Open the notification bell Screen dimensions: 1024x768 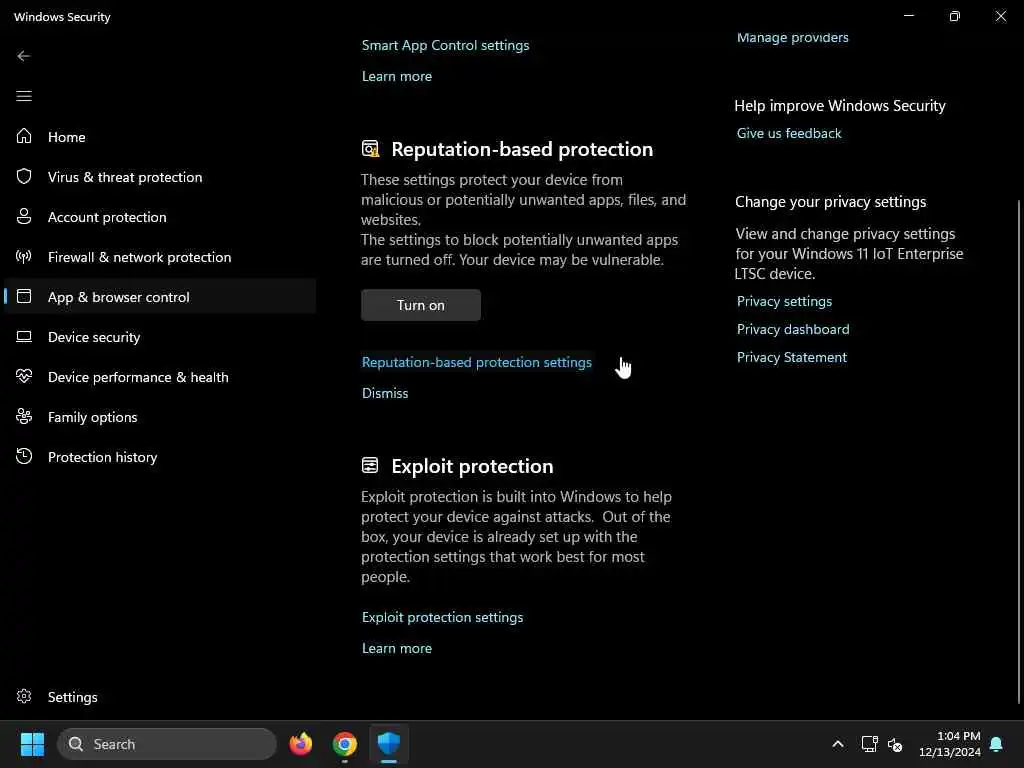[x=997, y=744]
